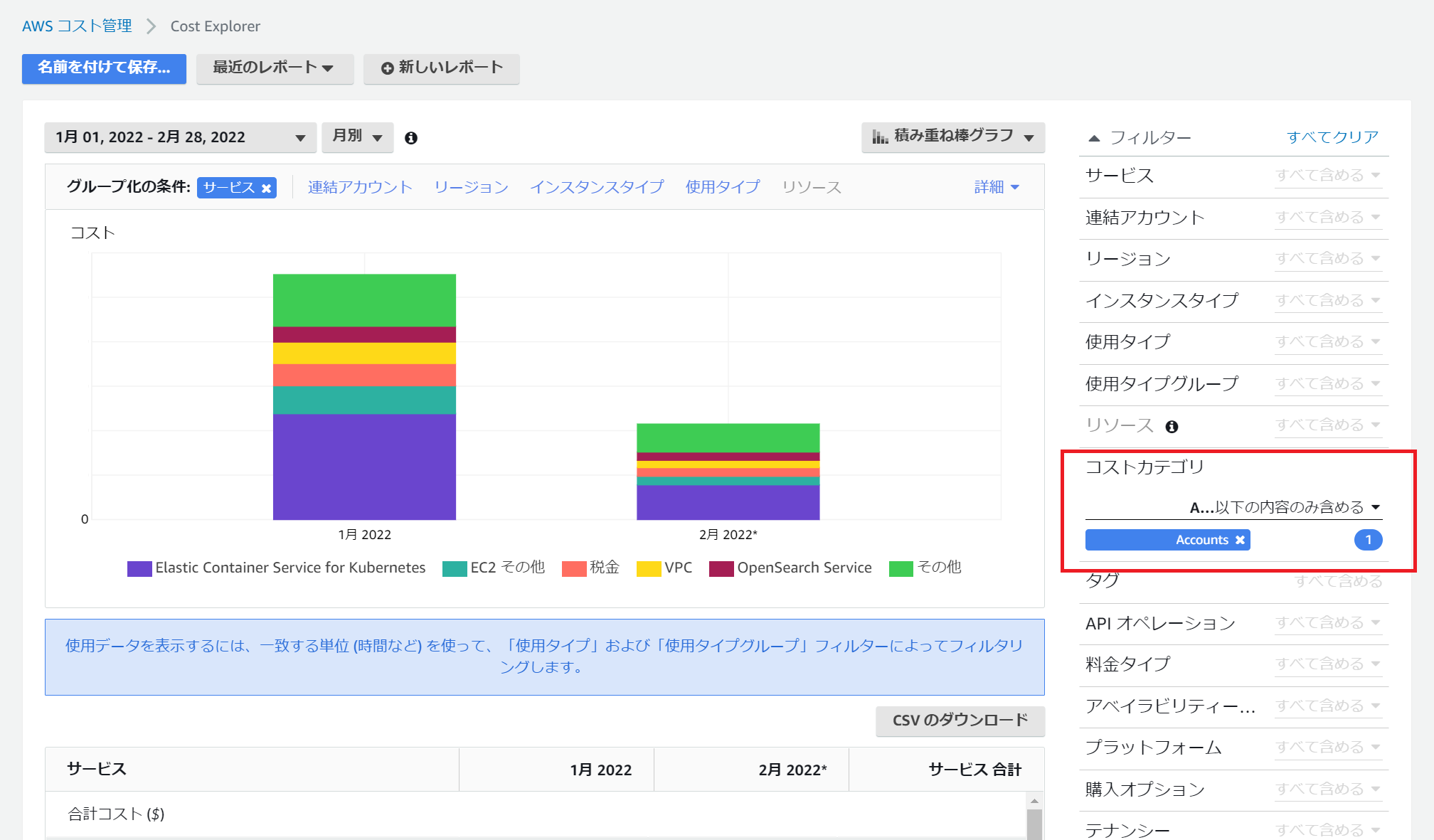Screen dimensions: 1434x840
Task: Download the CSV file
Action: pyautogui.click(x=960, y=721)
